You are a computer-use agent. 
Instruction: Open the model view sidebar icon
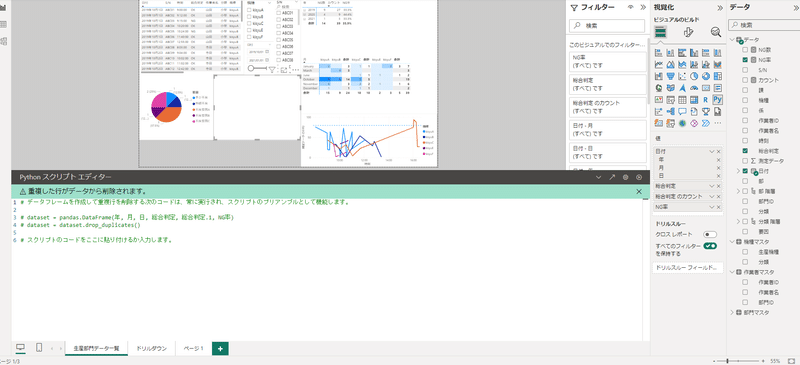click(x=4, y=41)
